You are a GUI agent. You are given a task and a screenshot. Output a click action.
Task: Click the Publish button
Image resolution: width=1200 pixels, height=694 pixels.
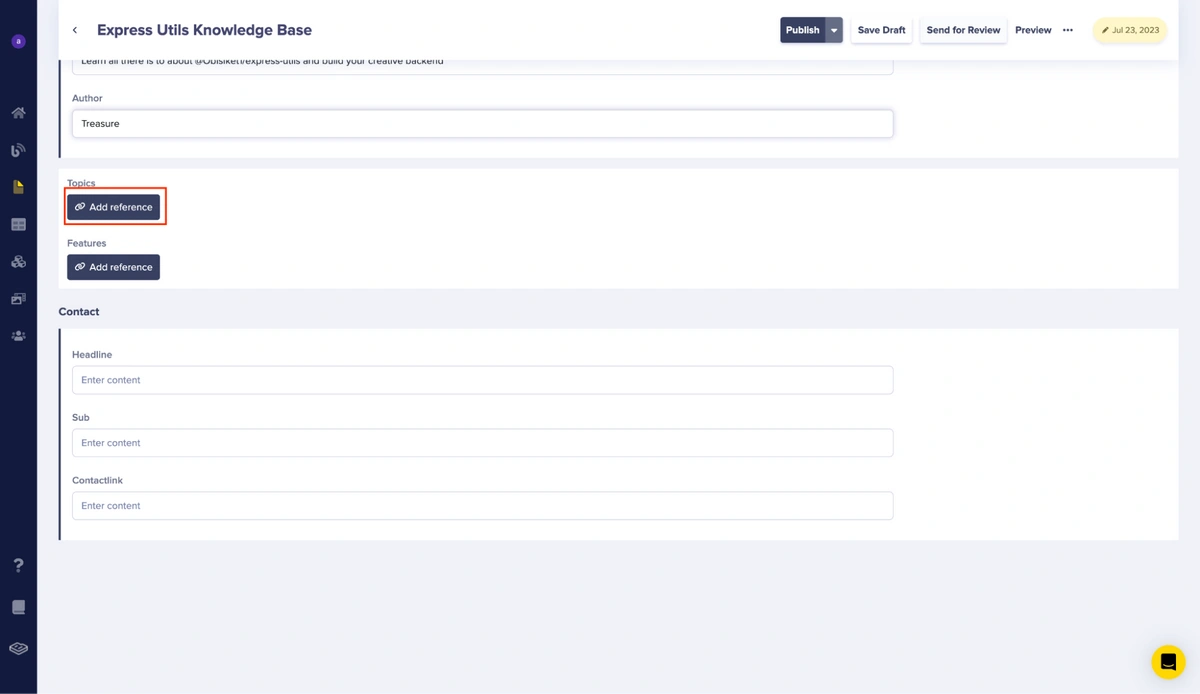tap(802, 30)
